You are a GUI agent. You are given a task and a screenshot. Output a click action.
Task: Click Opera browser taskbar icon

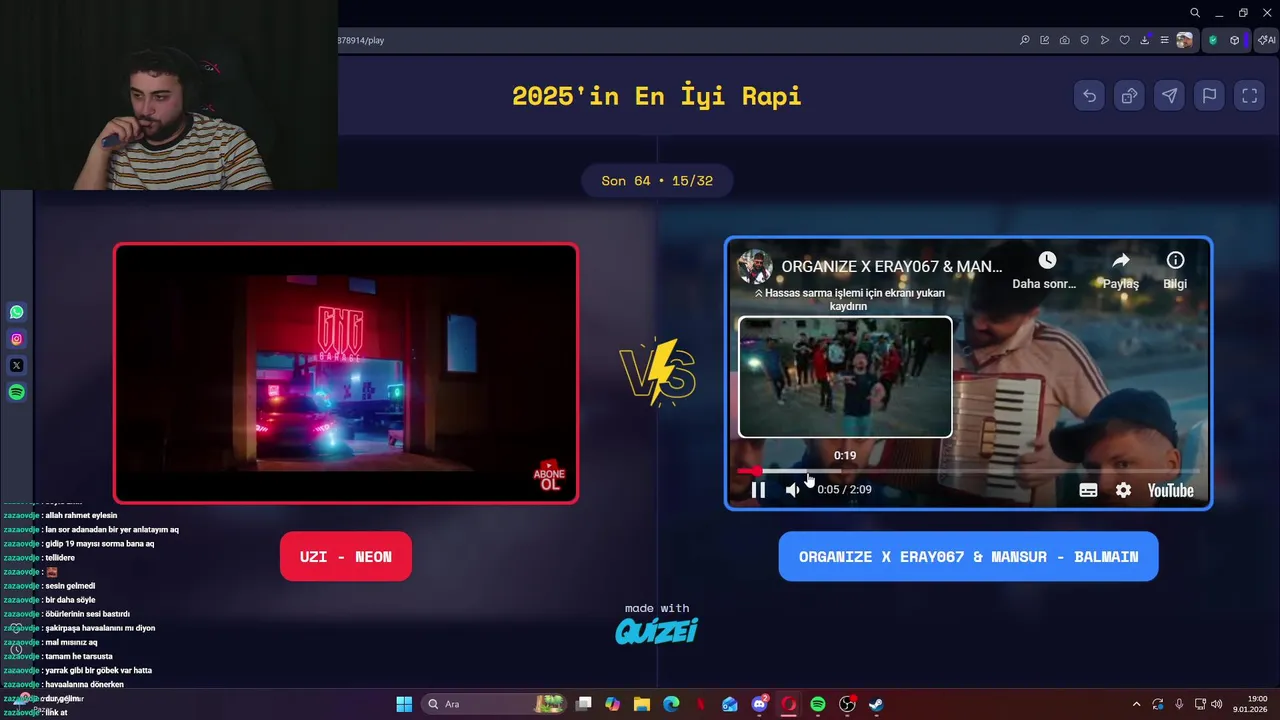click(x=788, y=704)
